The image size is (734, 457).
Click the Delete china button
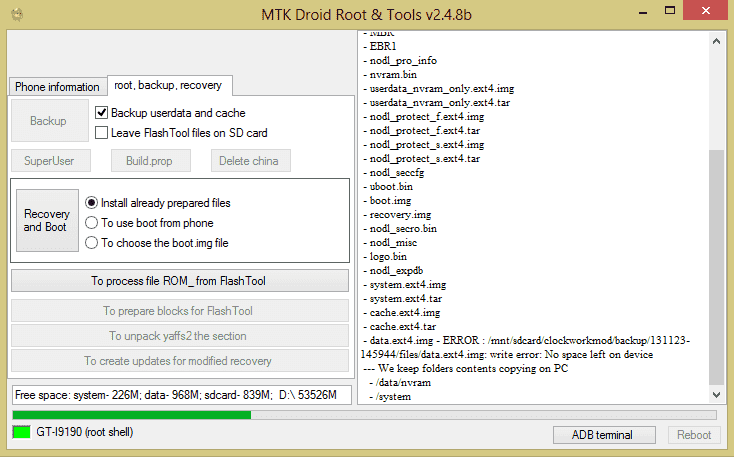(250, 161)
